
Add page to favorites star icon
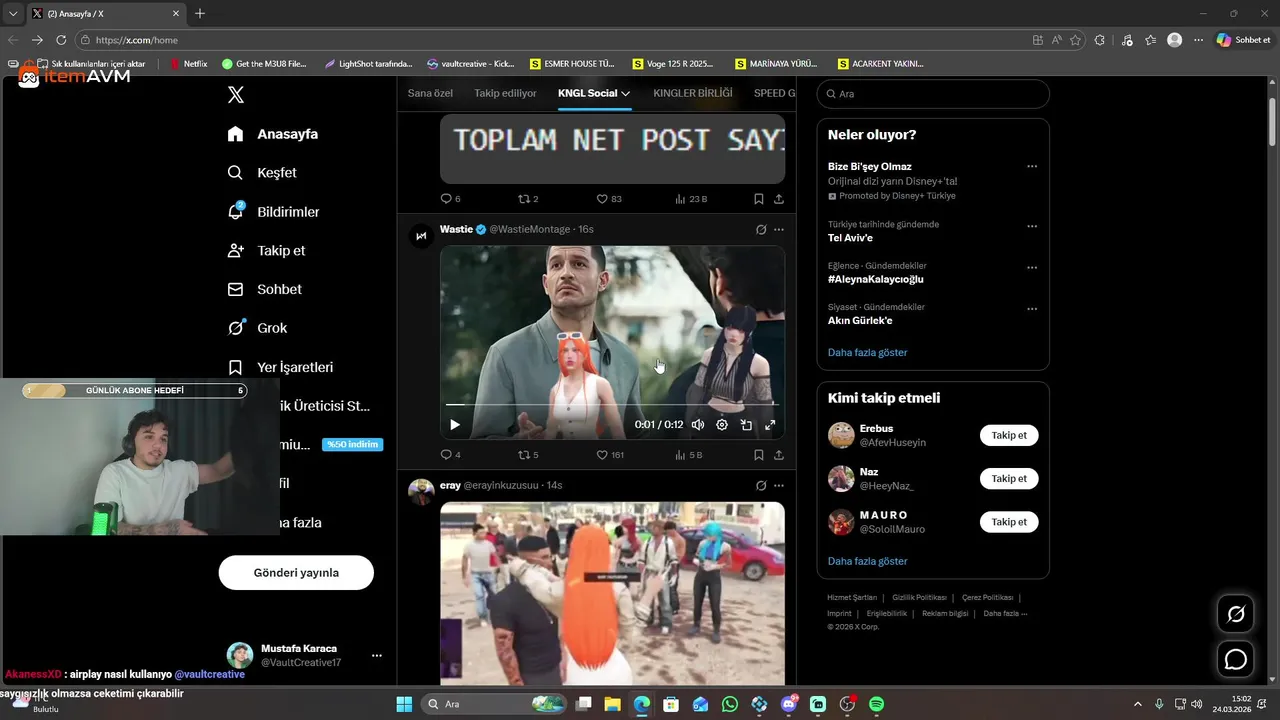(x=1076, y=40)
